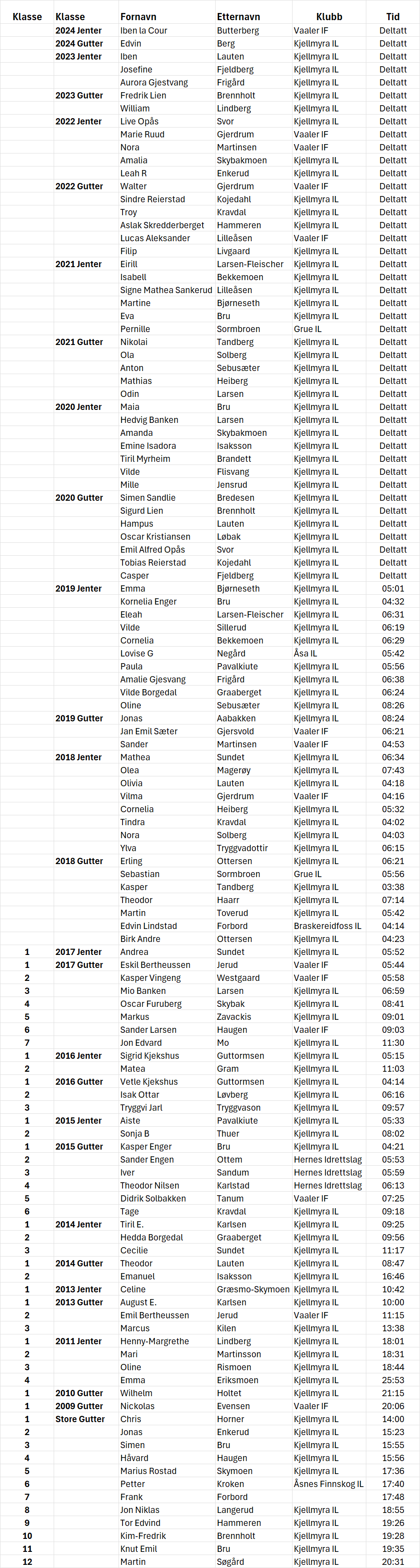Image resolution: width=420 pixels, height=1568 pixels.
Task: Click the Fornavn column header
Action: pyautogui.click(x=138, y=17)
